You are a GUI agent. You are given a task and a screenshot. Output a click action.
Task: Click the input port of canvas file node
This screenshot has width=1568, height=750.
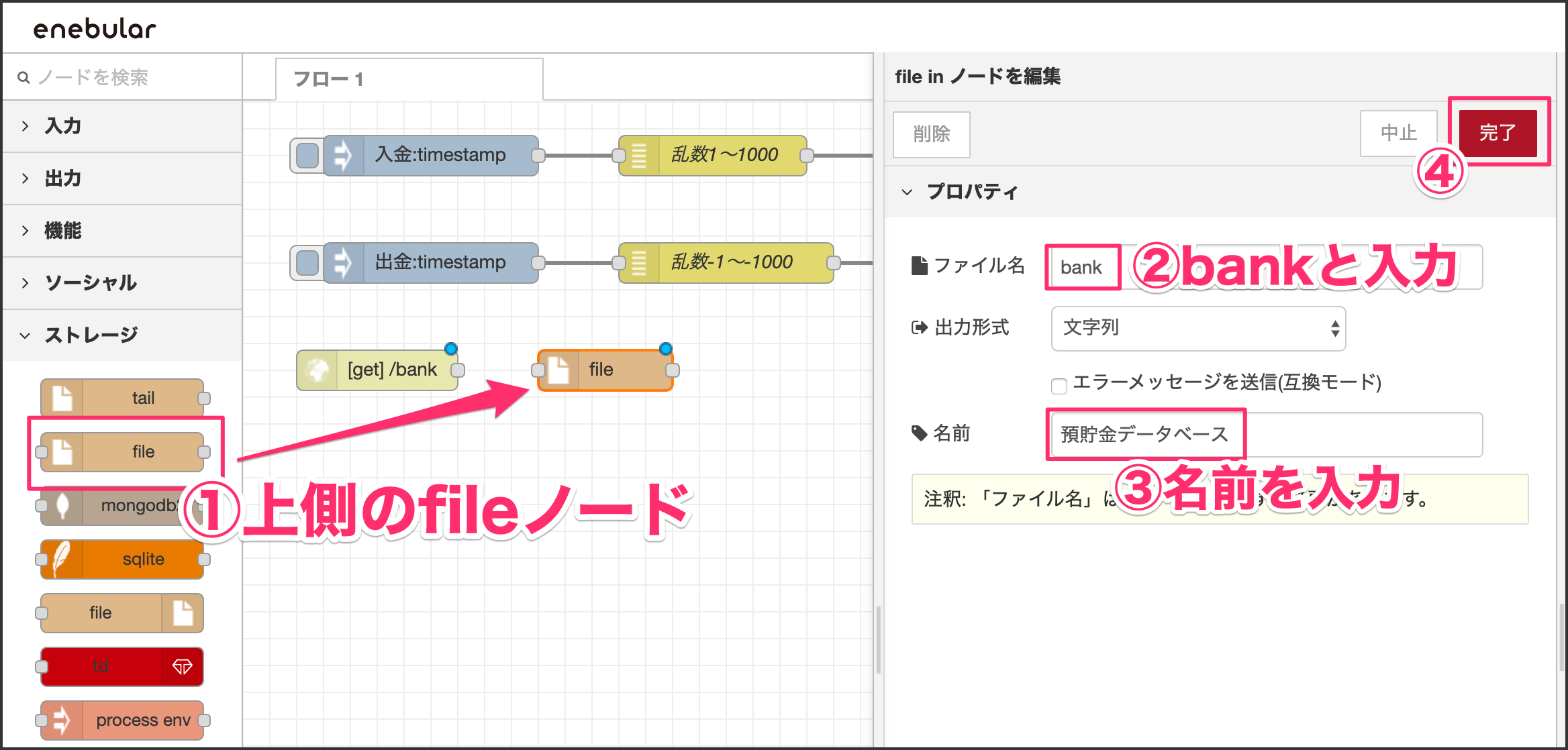tap(538, 370)
